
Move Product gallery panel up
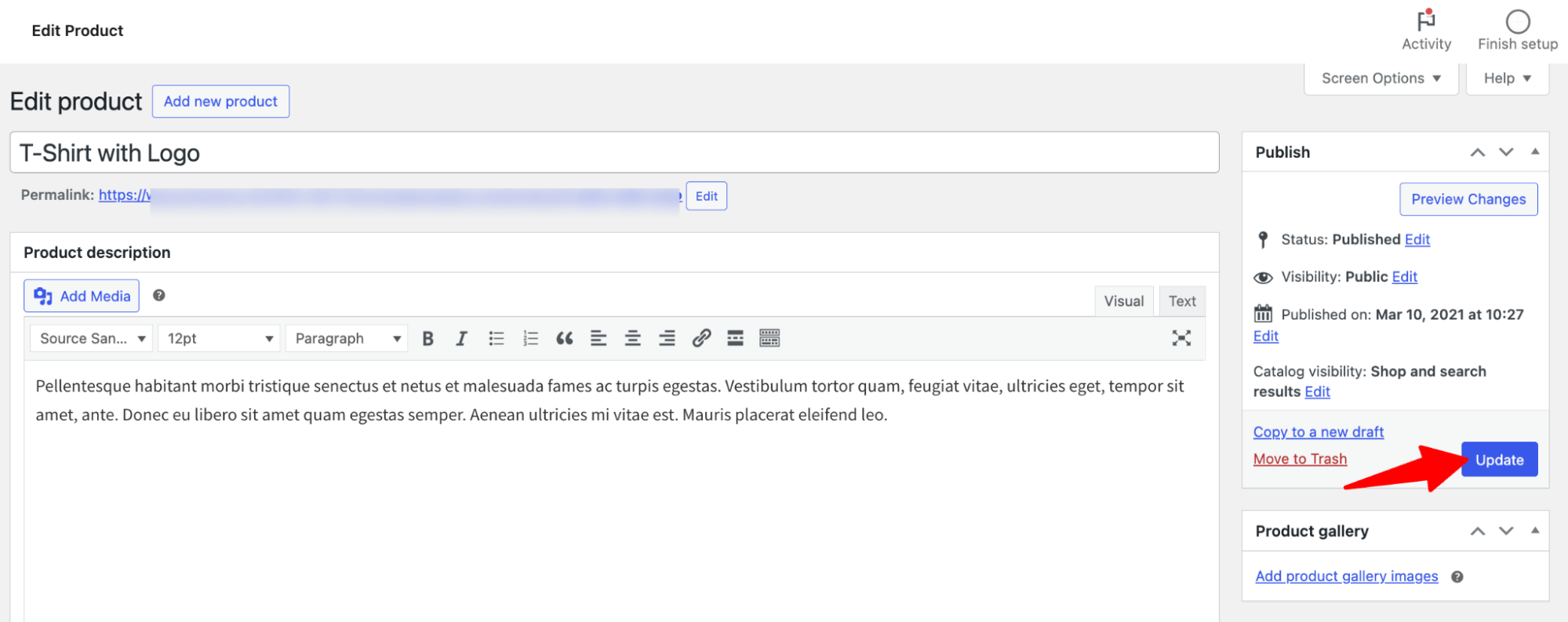[x=1477, y=531]
